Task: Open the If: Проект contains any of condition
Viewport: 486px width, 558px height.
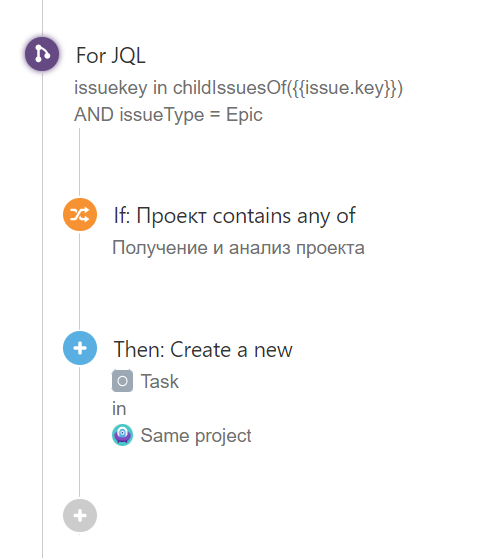Action: point(234,216)
